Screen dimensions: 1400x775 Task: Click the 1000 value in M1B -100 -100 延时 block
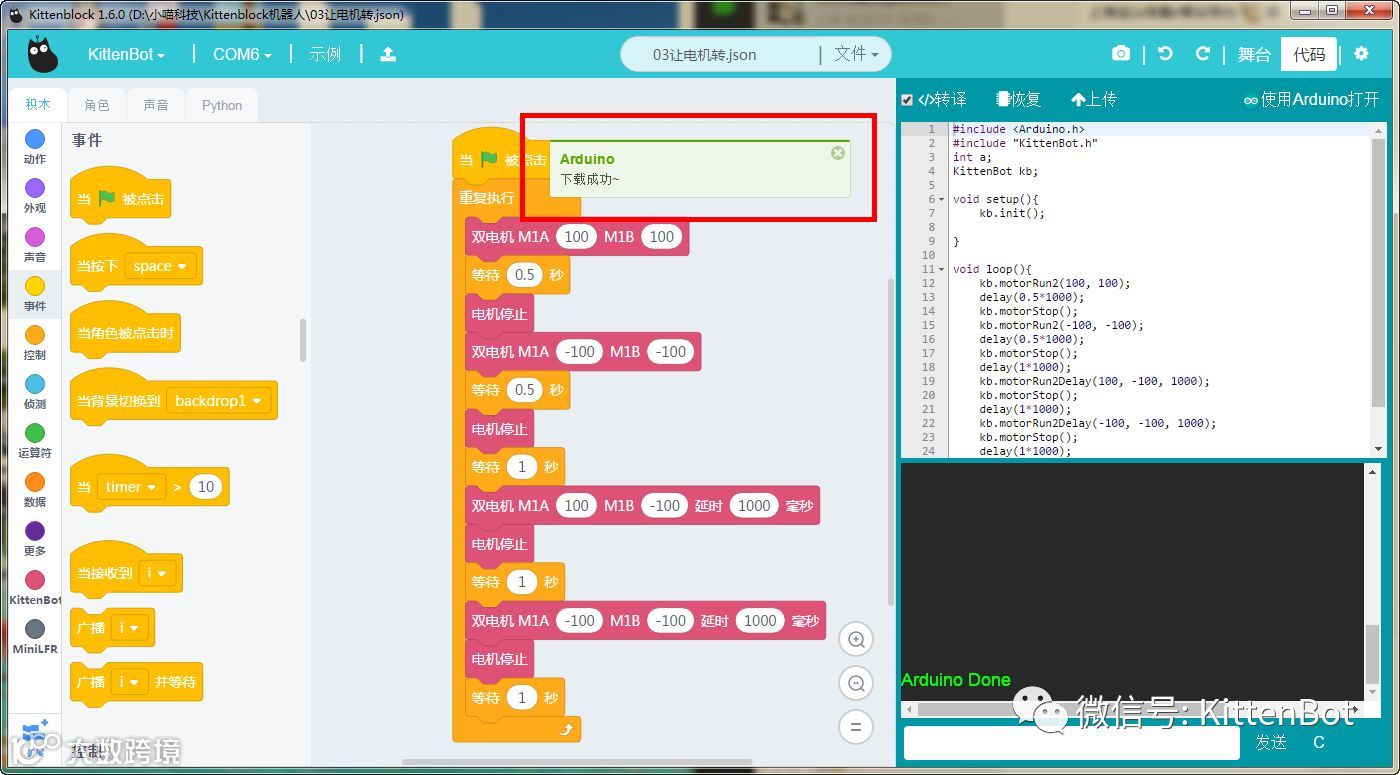pyautogui.click(x=760, y=621)
